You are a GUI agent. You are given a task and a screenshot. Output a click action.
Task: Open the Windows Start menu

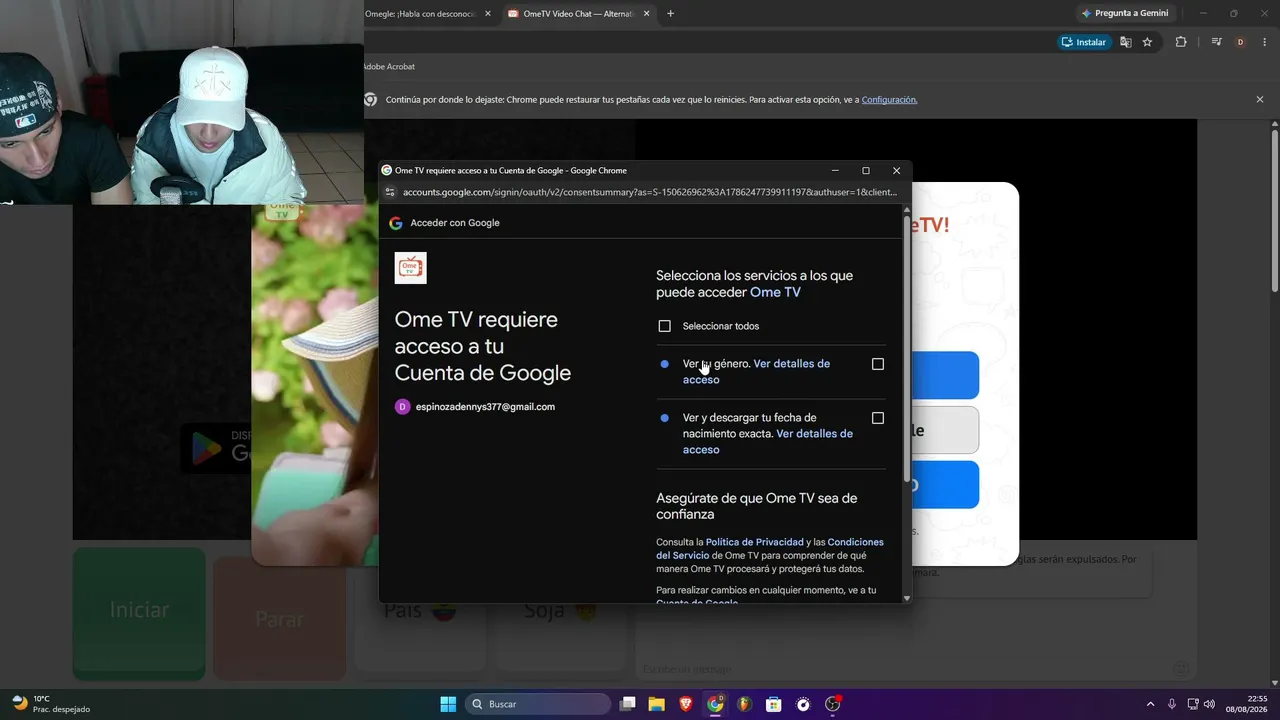(x=448, y=704)
